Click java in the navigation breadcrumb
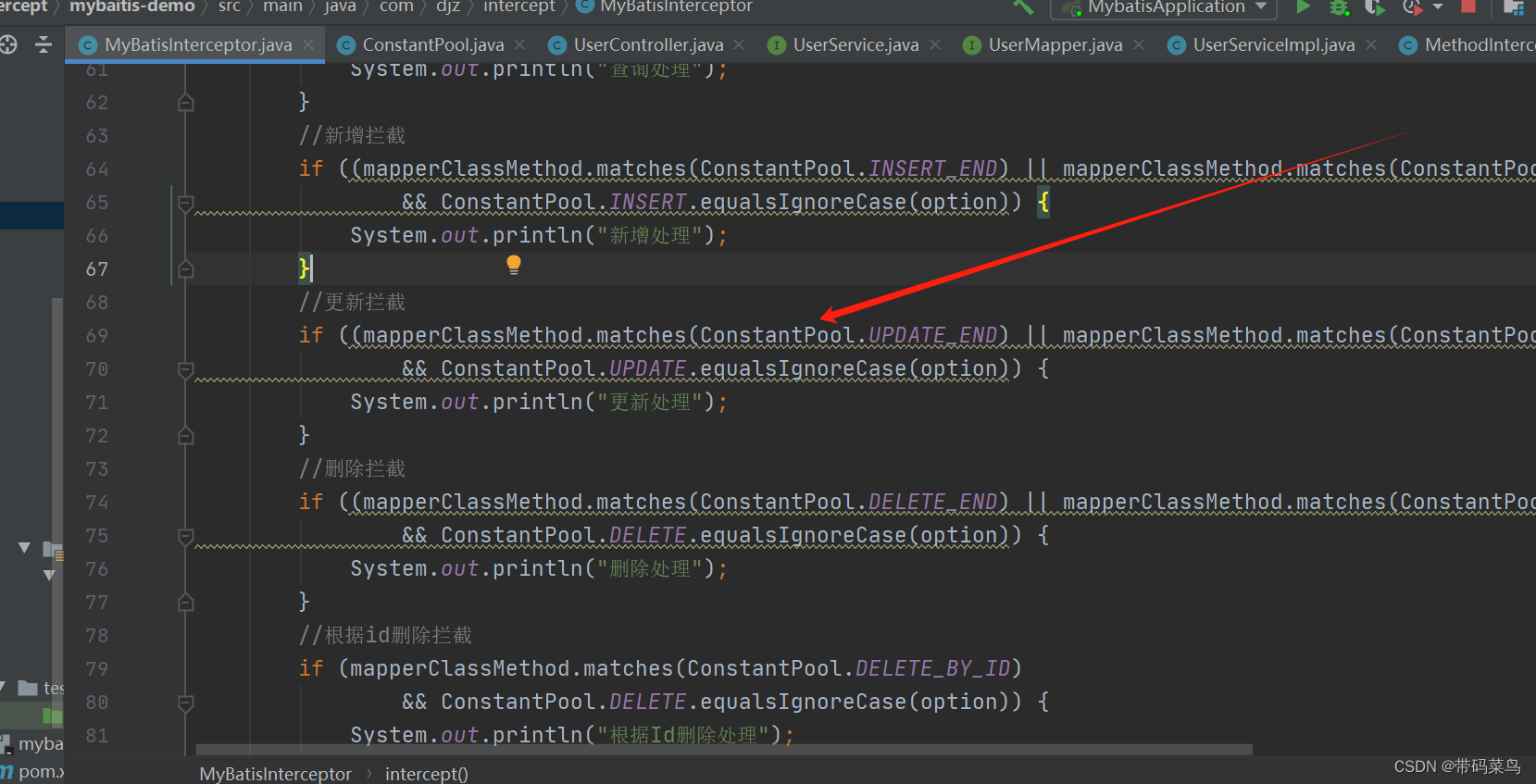Screen dimensions: 1536x784 coord(340,6)
